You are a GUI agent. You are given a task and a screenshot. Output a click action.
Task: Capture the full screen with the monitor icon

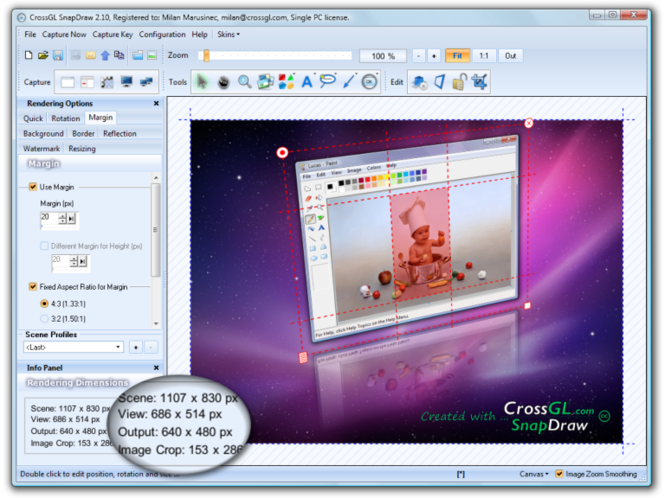[126, 82]
